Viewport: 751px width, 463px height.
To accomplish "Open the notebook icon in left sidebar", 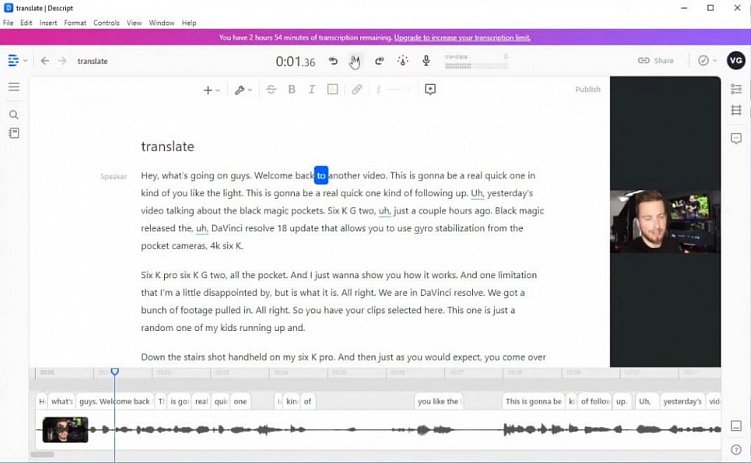I will [x=14, y=133].
